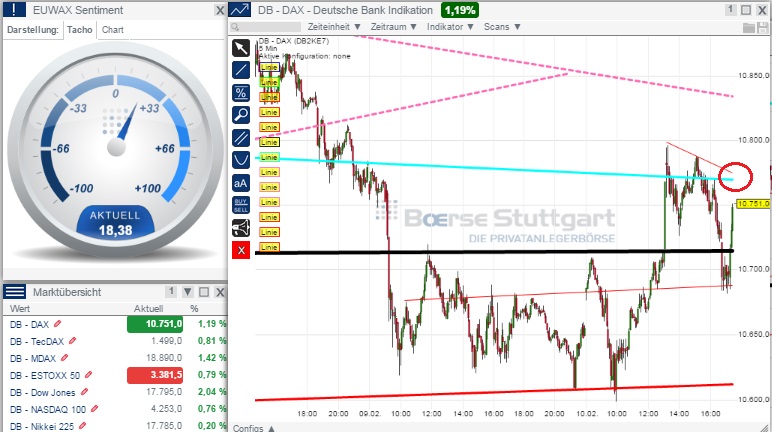772x432 pixels.
Task: Click the pencil icon beside DB - Dow Jones
Action: 85,392
